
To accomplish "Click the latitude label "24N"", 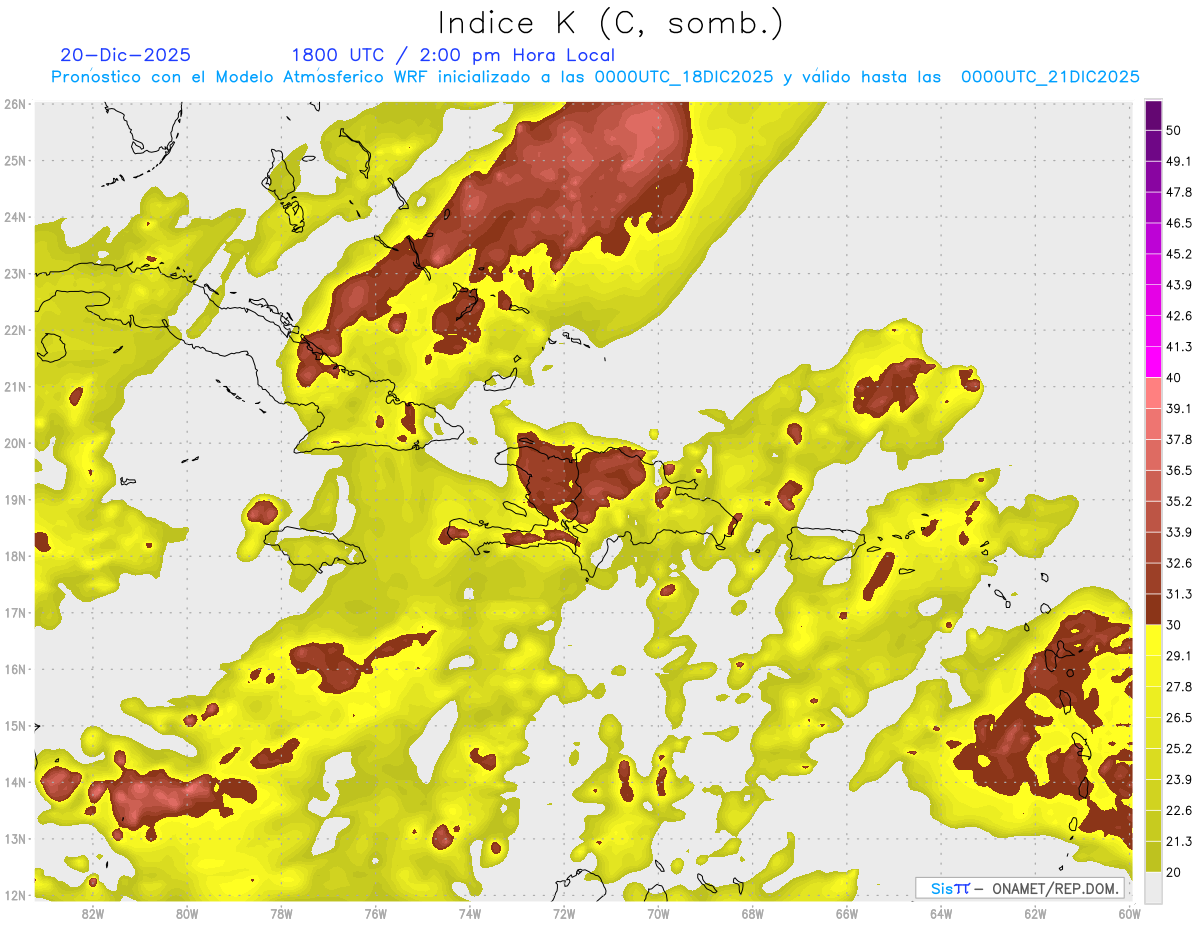I will point(15,217).
